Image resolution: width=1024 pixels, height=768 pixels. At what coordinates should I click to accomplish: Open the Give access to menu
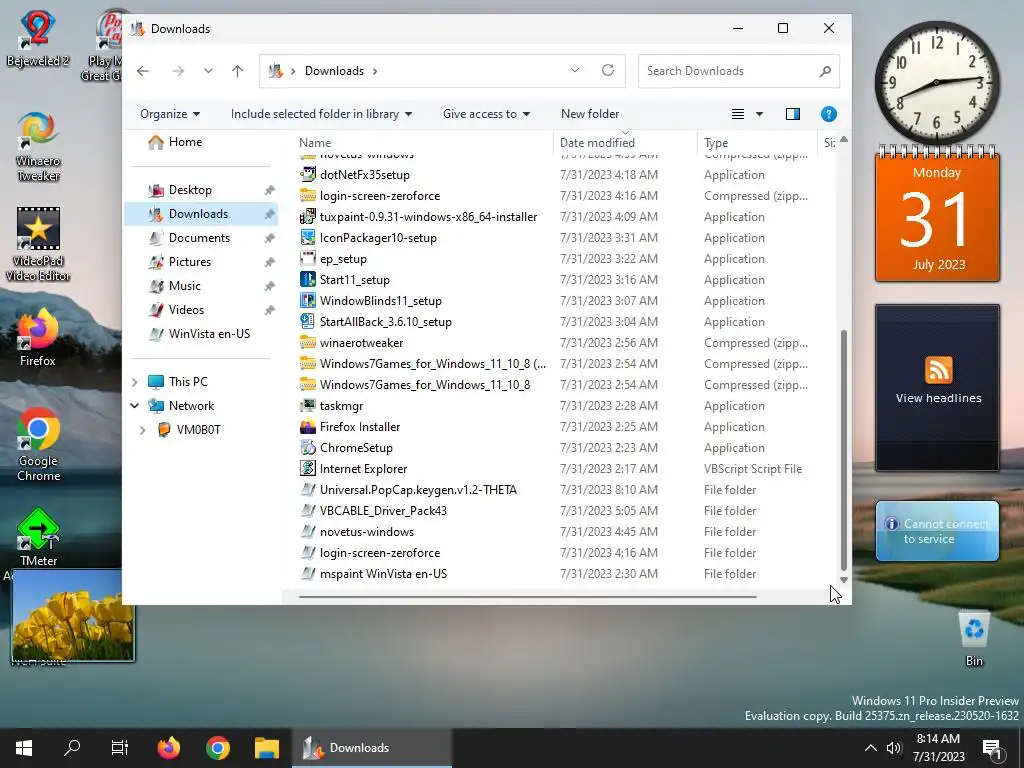[x=487, y=114]
